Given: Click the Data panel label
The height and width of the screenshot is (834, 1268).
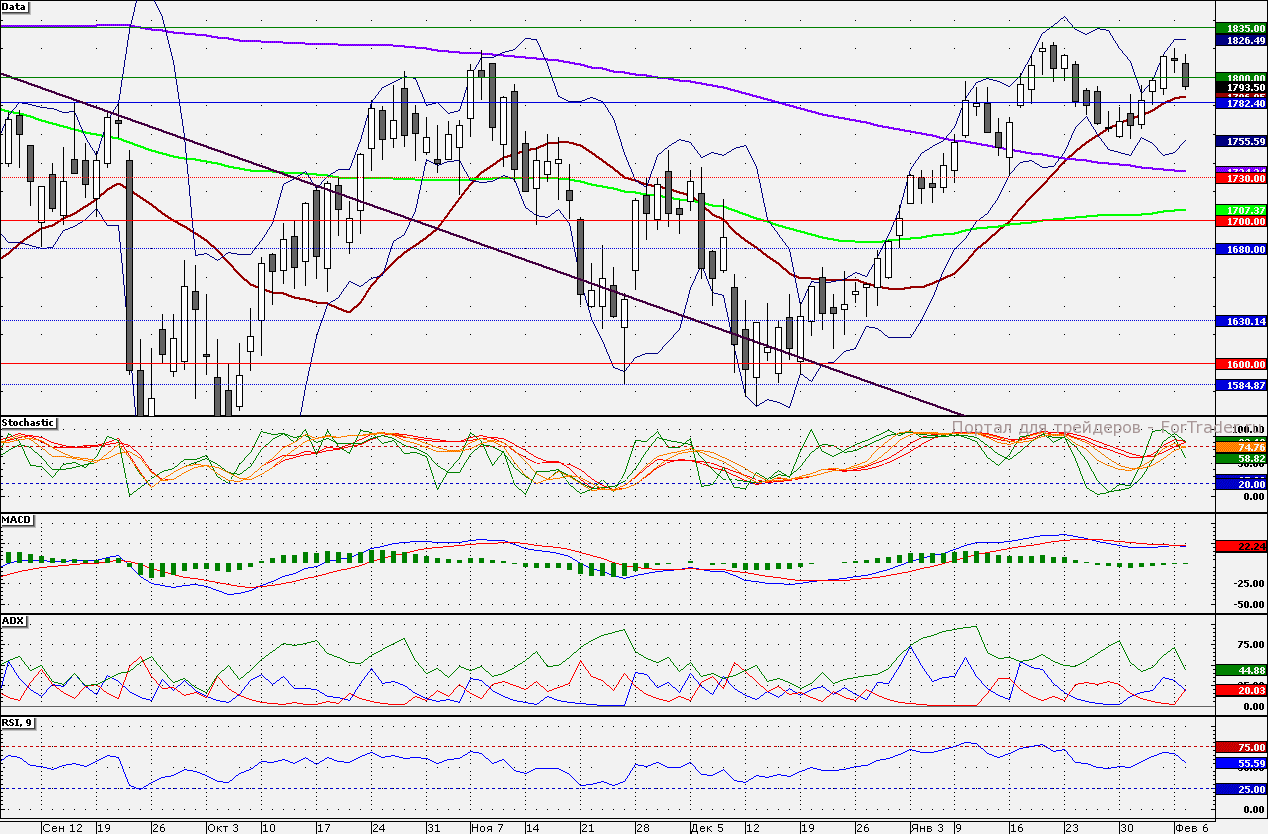Looking at the screenshot, I should coord(15,6).
